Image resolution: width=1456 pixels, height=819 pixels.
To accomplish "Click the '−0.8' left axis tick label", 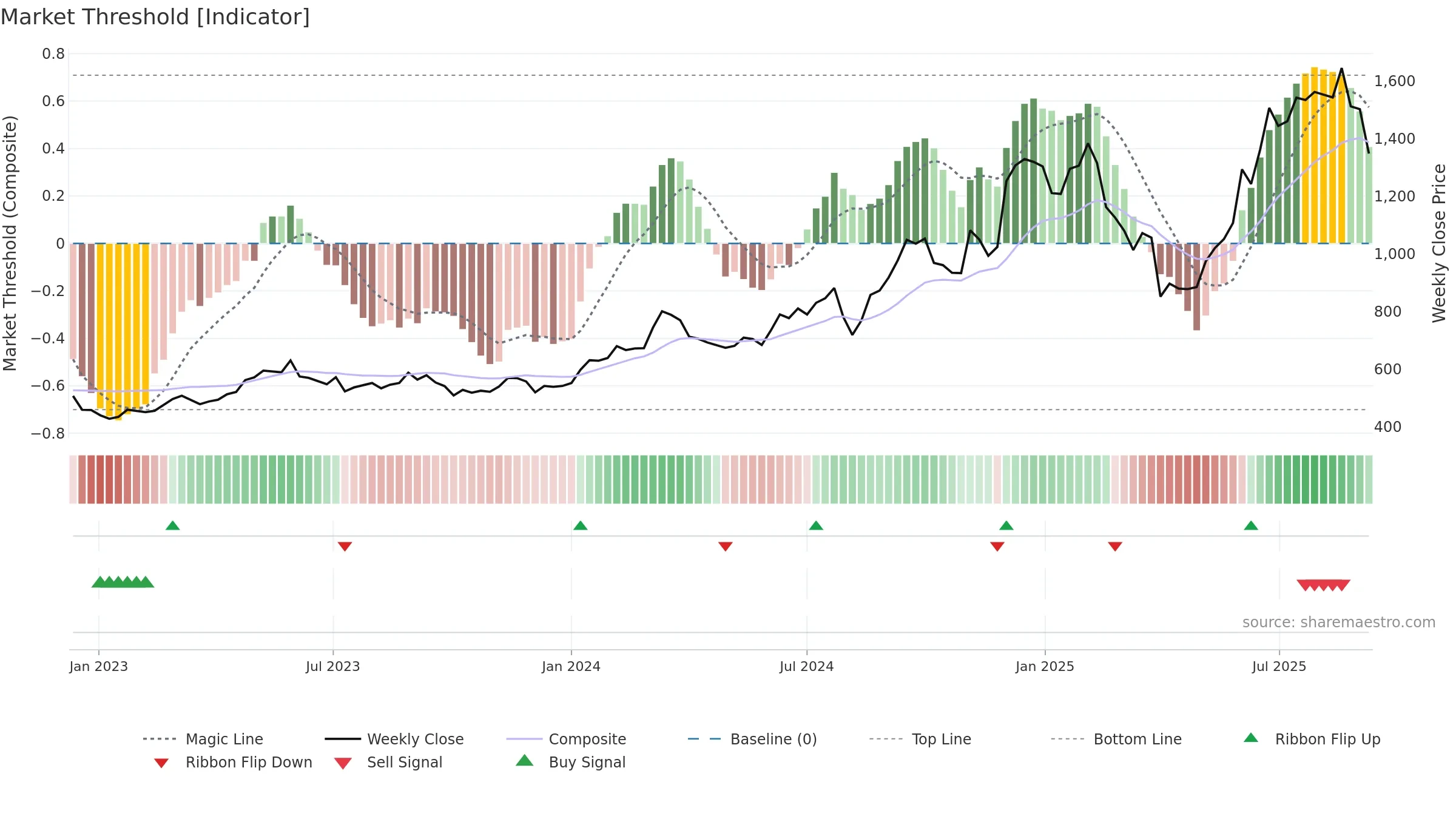I will click(48, 434).
